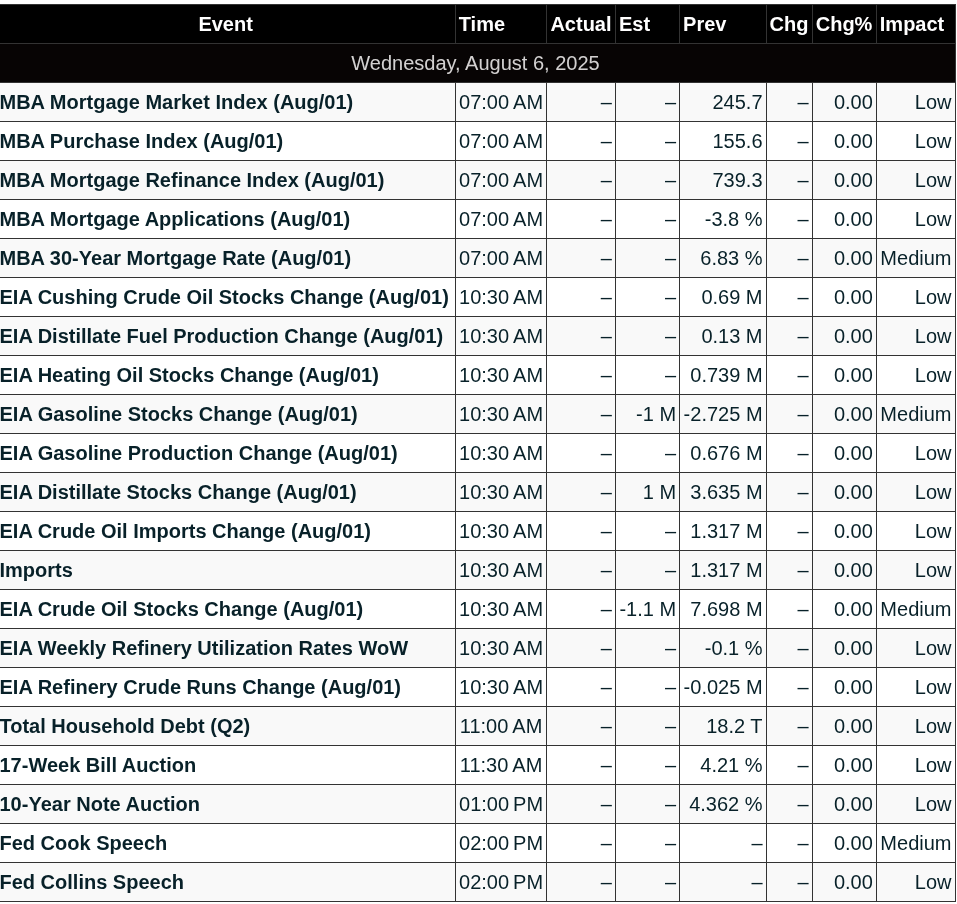Click previous value -0.1 %
Viewport: 957px width, 904px height.
[733, 649]
